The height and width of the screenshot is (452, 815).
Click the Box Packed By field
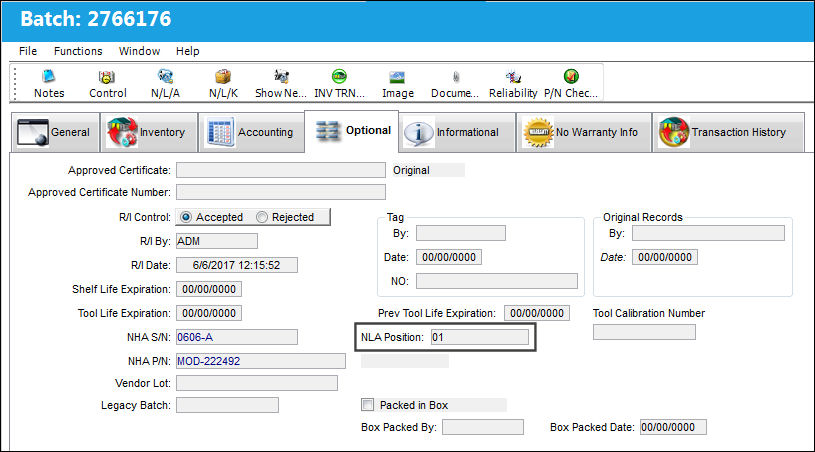[483, 427]
